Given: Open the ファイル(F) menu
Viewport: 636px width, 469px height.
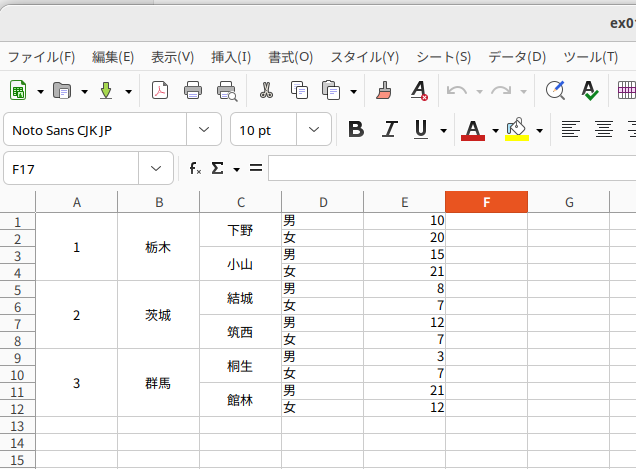Looking at the screenshot, I should coord(41,57).
